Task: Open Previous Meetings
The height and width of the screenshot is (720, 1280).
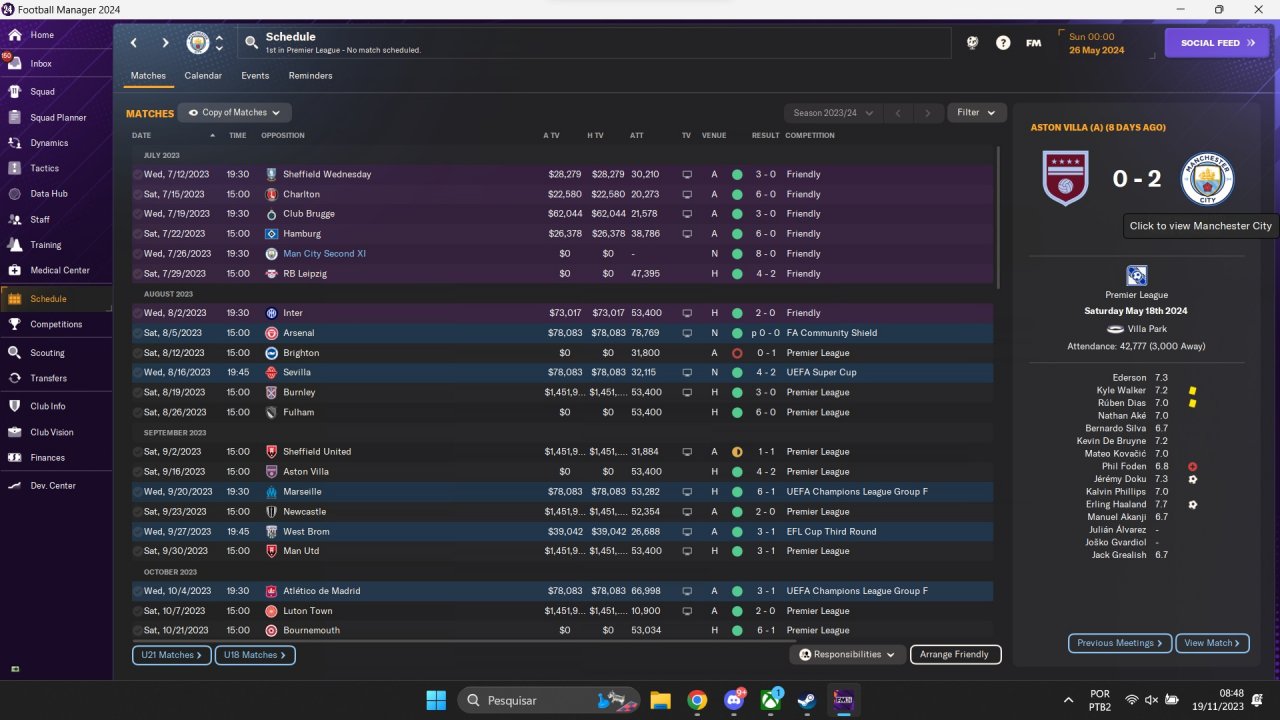Action: click(1120, 643)
